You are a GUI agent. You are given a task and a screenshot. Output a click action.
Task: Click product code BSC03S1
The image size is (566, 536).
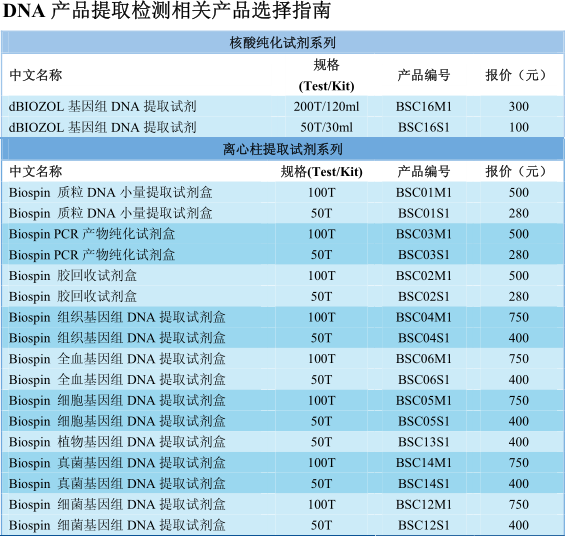pos(424,255)
